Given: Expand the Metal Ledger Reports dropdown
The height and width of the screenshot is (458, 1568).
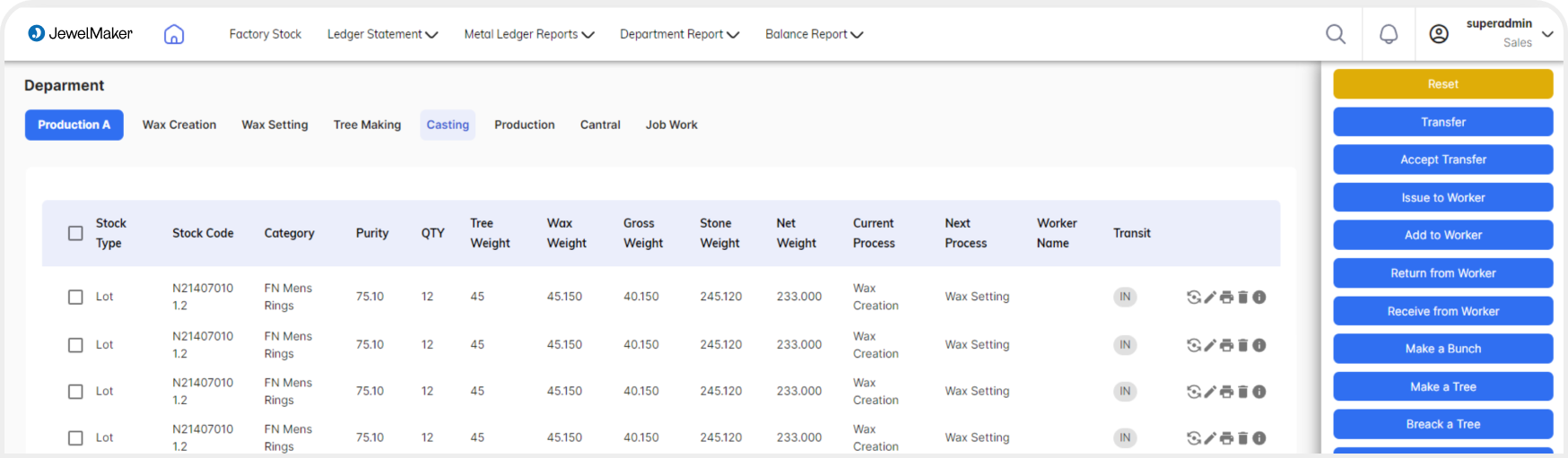Looking at the screenshot, I should pos(529,34).
